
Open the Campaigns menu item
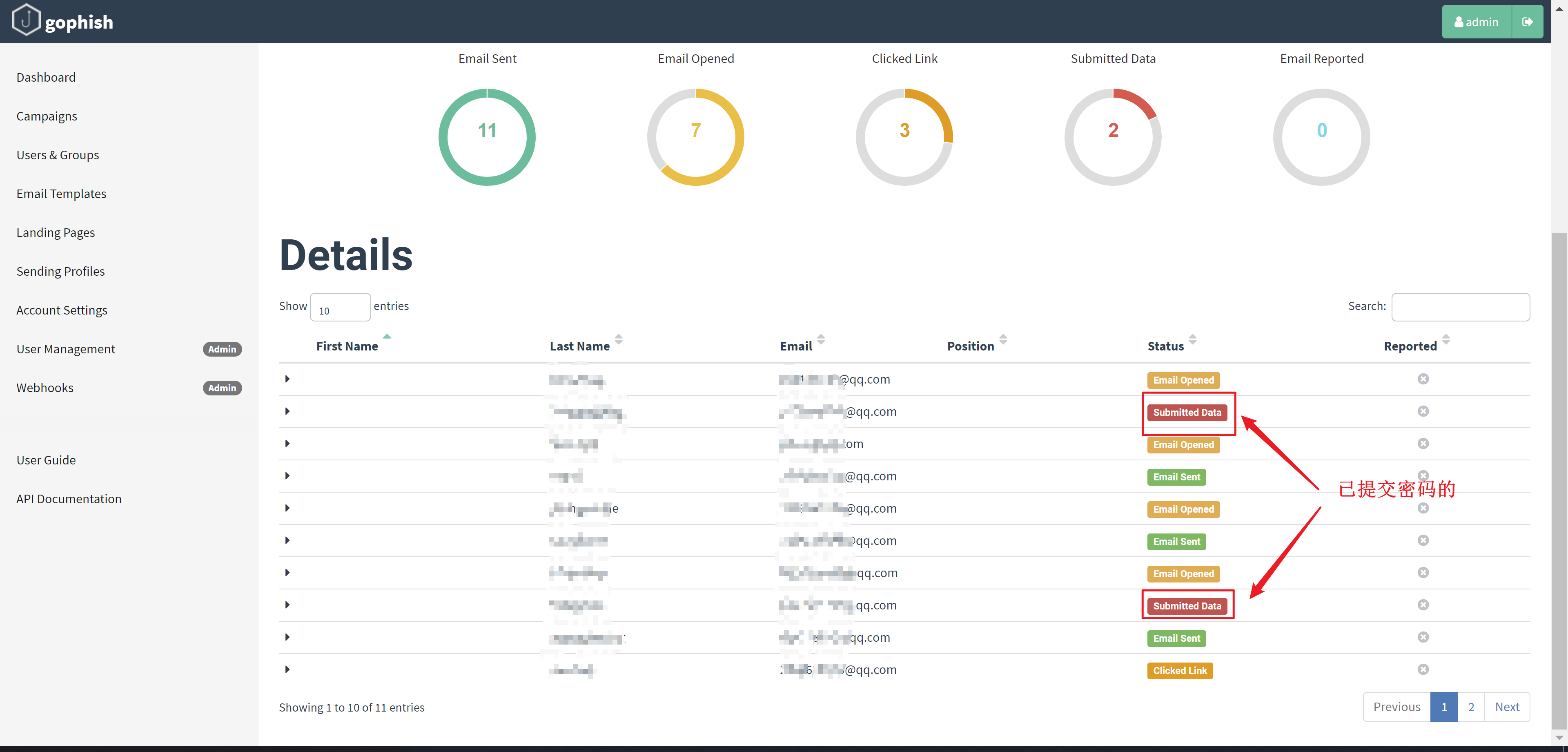coord(47,115)
